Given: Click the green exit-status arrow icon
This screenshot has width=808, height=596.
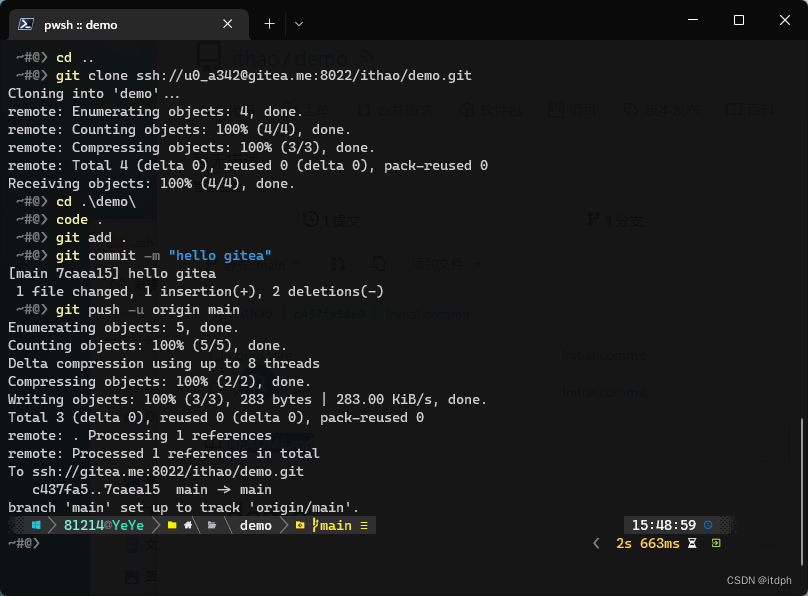Looking at the screenshot, I should click(x=716, y=543).
